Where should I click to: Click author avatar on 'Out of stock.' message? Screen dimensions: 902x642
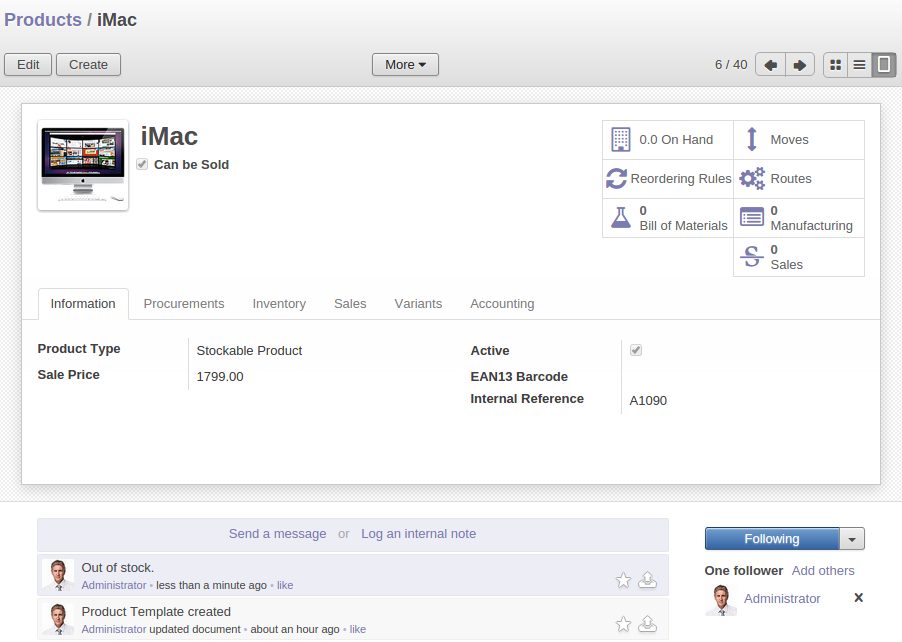click(58, 575)
